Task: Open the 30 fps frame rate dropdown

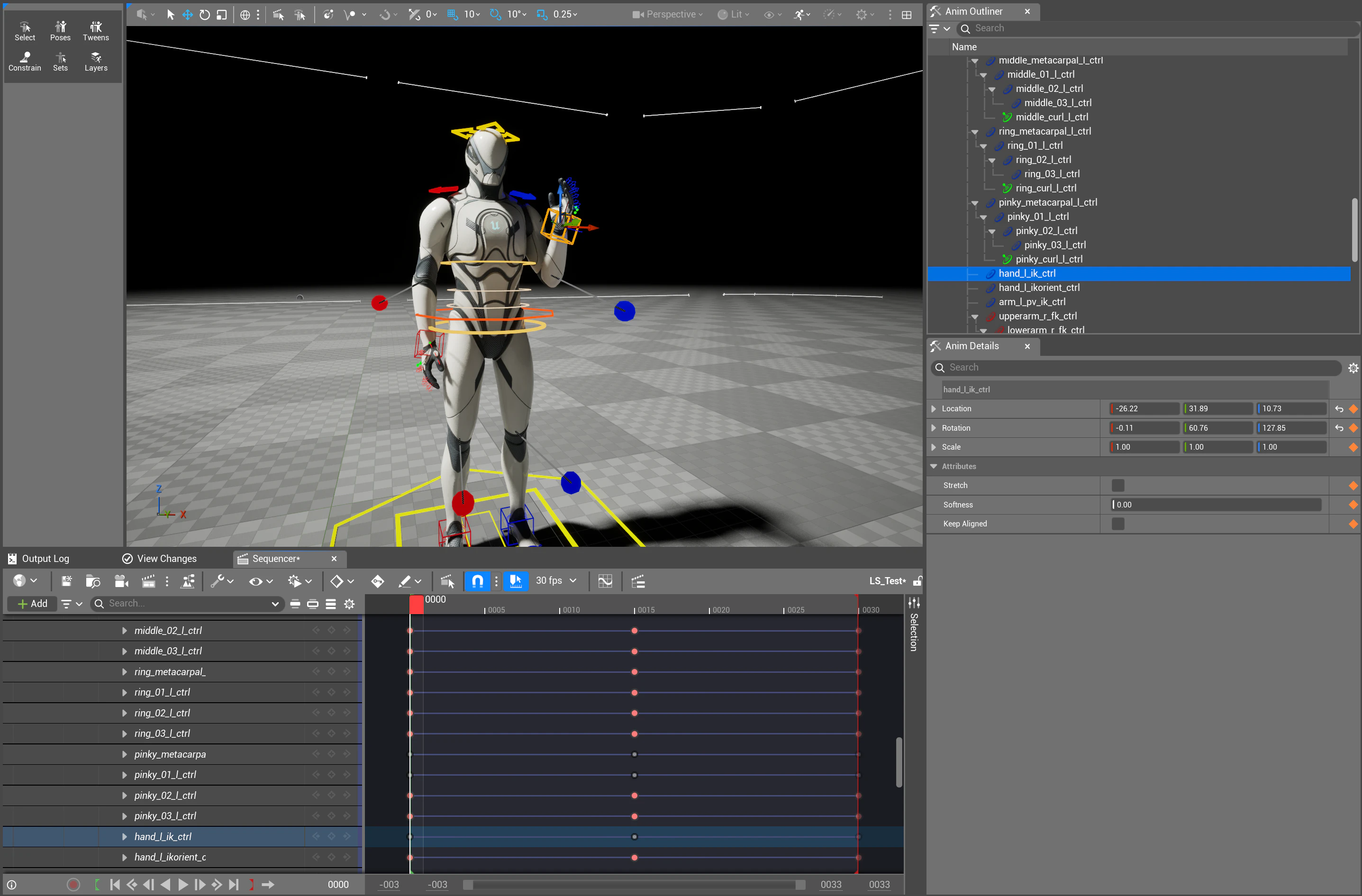Action: pos(556,581)
